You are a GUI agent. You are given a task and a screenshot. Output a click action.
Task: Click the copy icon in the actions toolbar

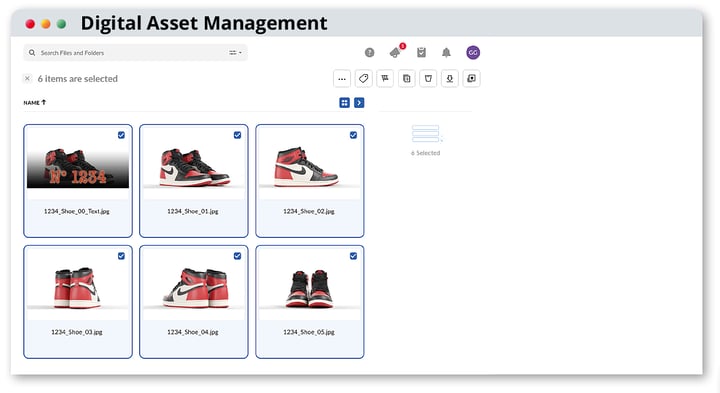(x=406, y=79)
